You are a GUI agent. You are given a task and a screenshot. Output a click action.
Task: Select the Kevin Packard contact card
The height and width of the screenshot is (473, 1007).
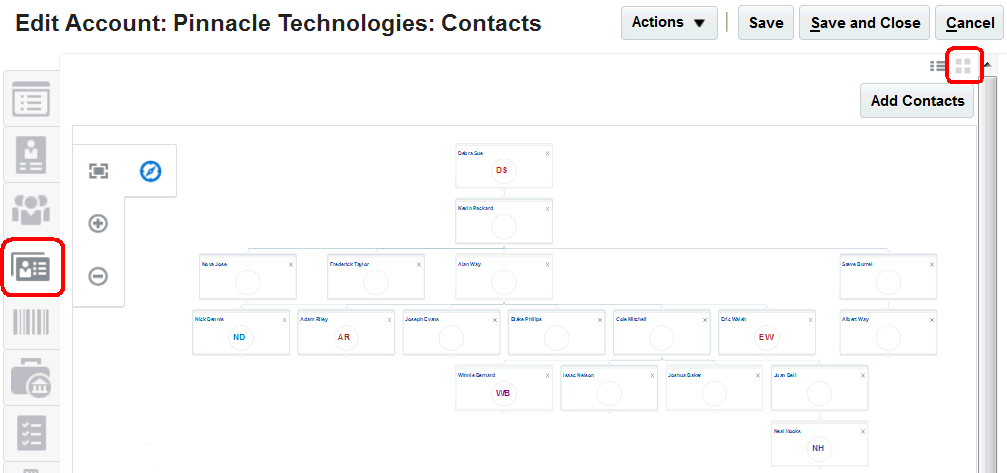tap(504, 222)
